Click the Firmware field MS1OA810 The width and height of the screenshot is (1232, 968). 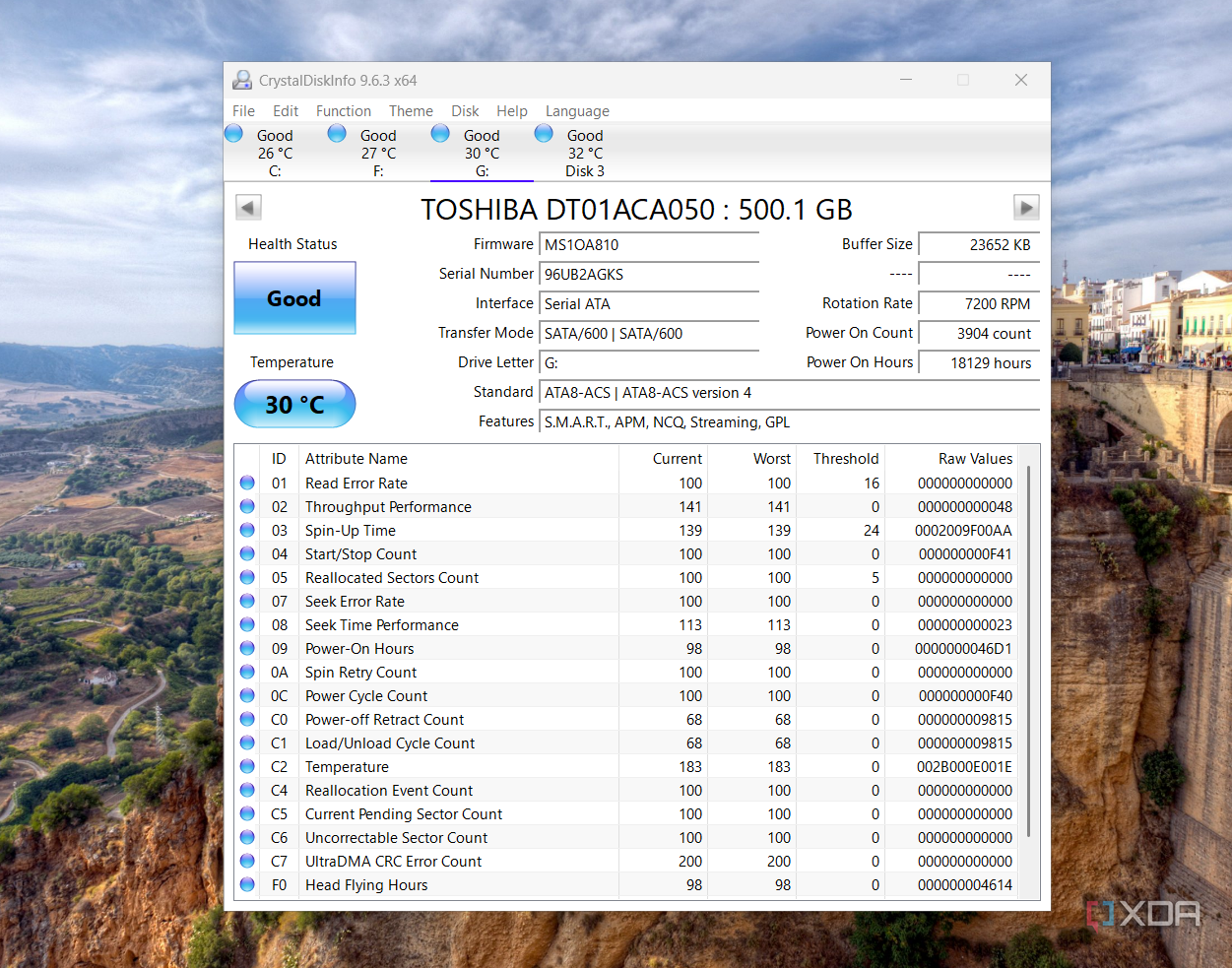click(x=650, y=244)
